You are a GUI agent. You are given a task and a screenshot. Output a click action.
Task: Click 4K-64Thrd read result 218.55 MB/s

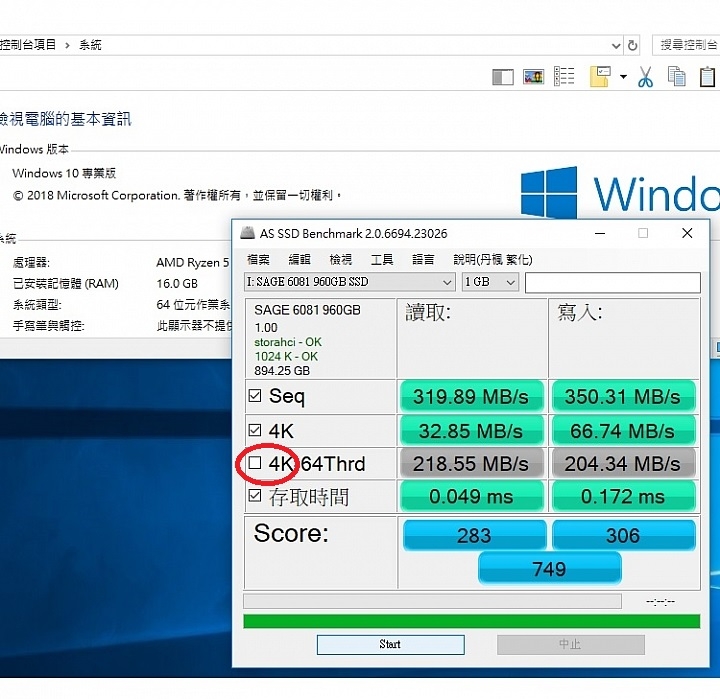click(472, 463)
